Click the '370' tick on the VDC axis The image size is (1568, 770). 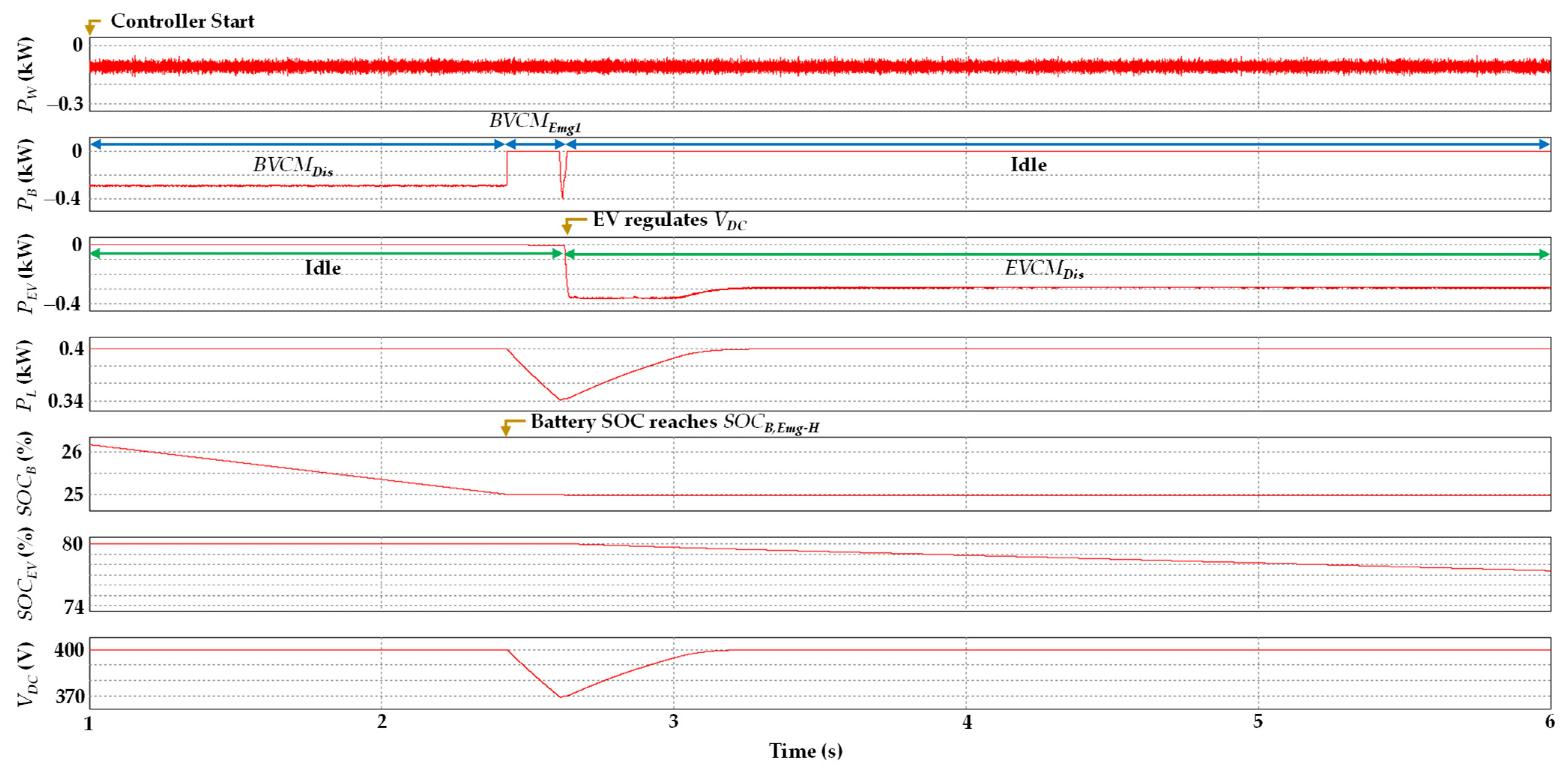pos(70,696)
